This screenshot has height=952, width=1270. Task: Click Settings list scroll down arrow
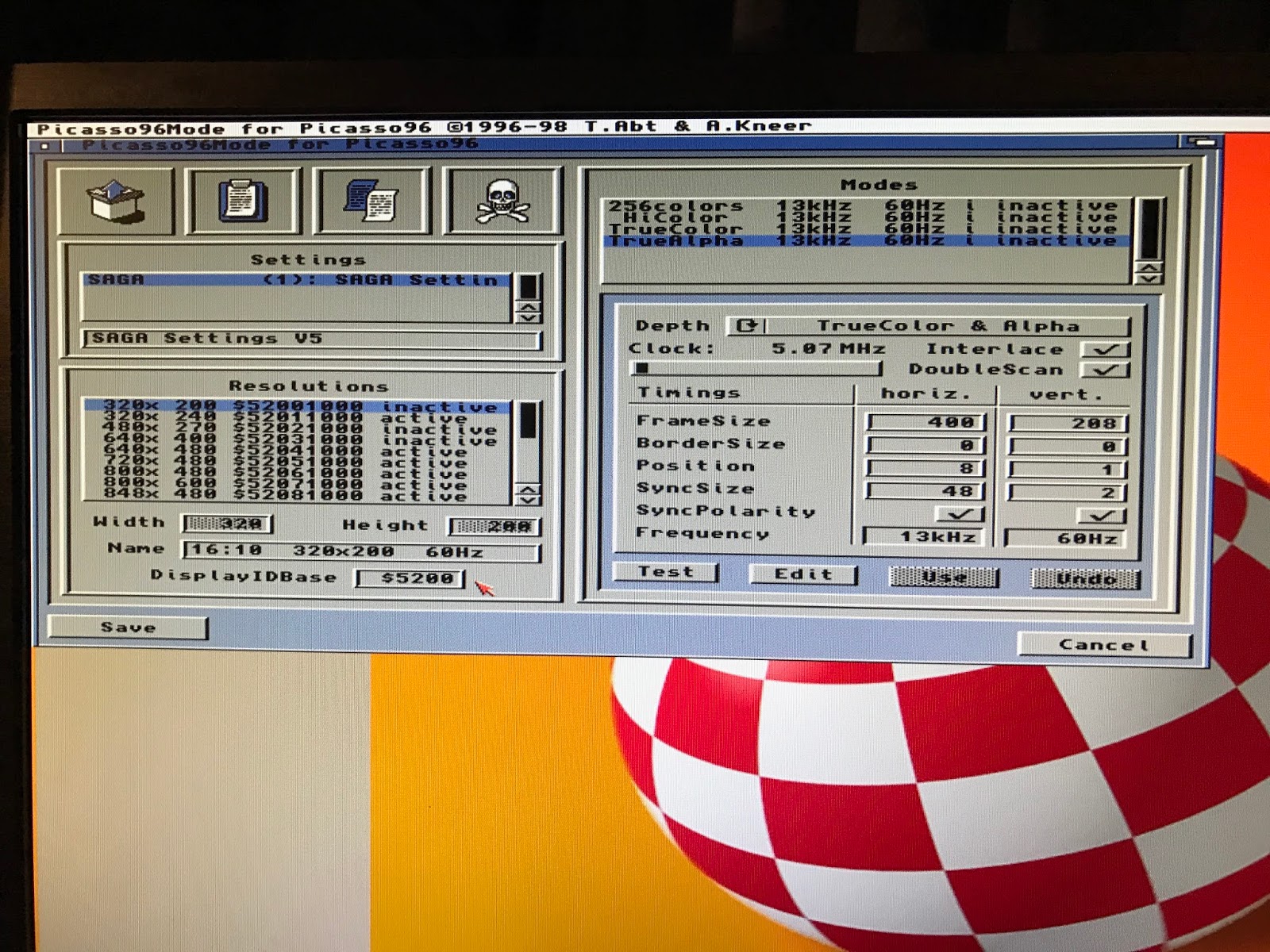(529, 317)
